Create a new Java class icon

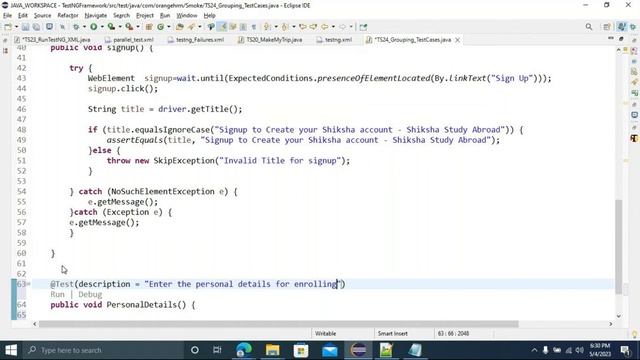coord(161,27)
